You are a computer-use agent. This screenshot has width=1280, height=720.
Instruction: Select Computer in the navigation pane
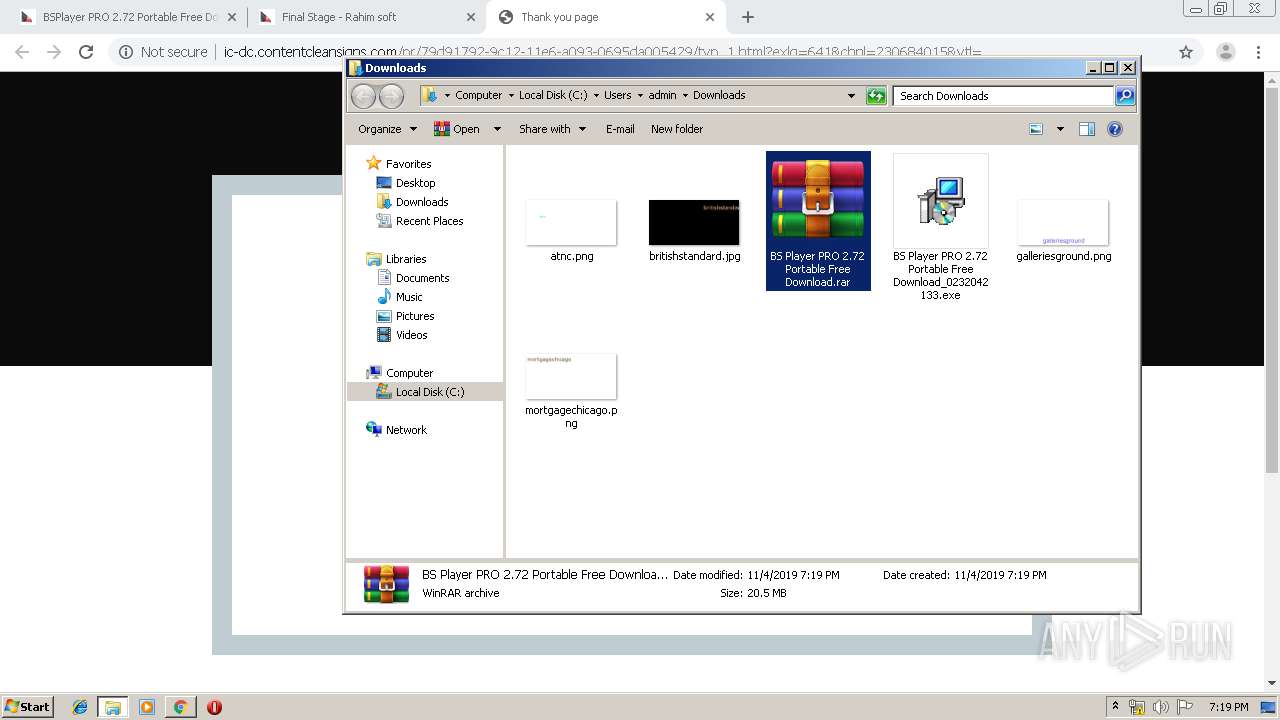409,373
